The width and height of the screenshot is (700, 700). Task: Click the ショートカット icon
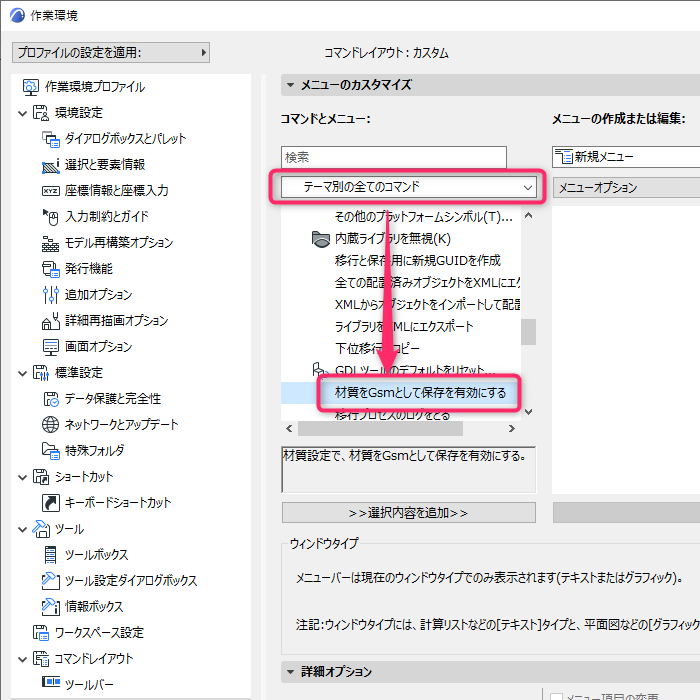click(41, 477)
